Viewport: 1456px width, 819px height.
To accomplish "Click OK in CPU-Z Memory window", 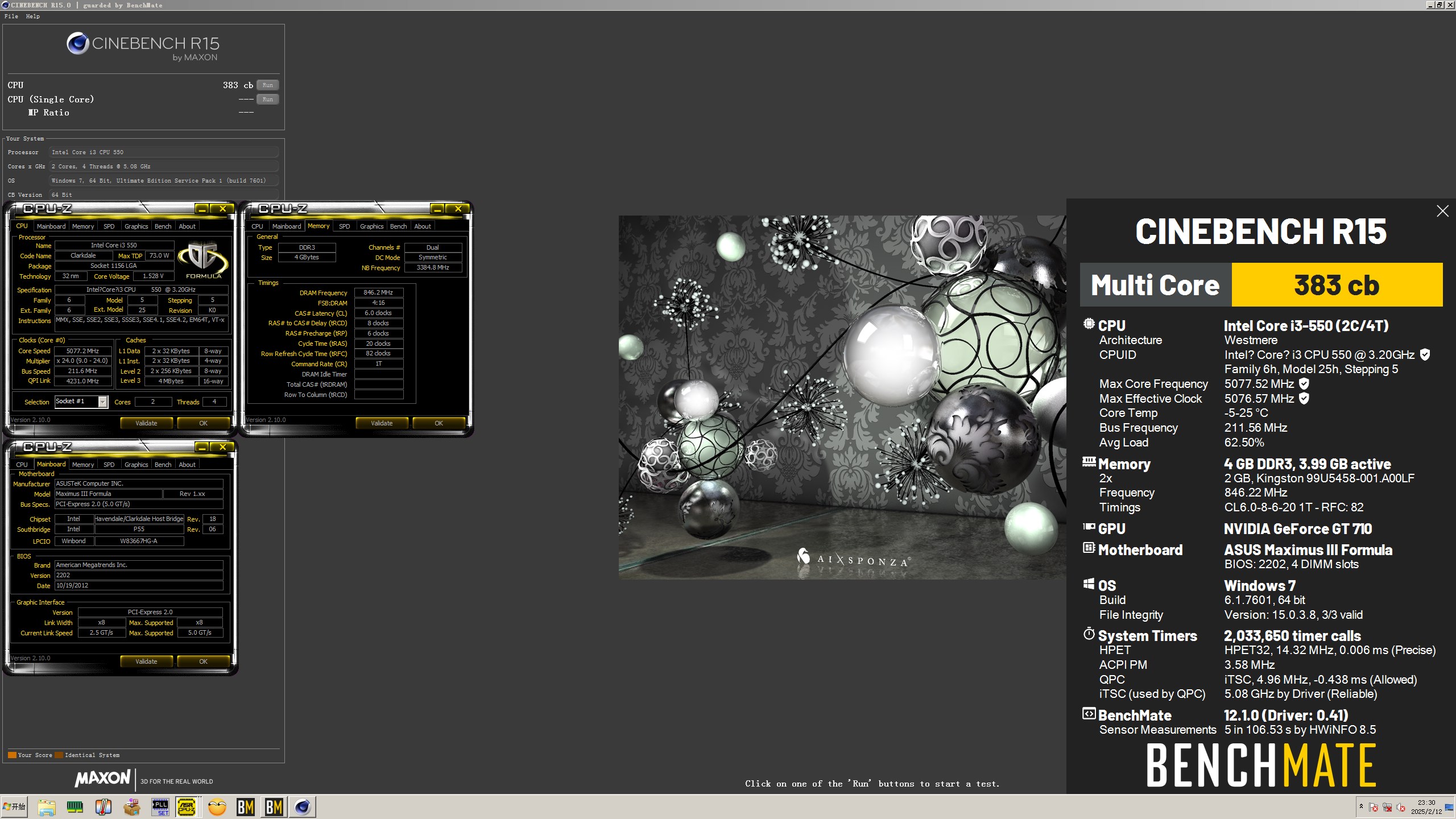I will coord(439,423).
